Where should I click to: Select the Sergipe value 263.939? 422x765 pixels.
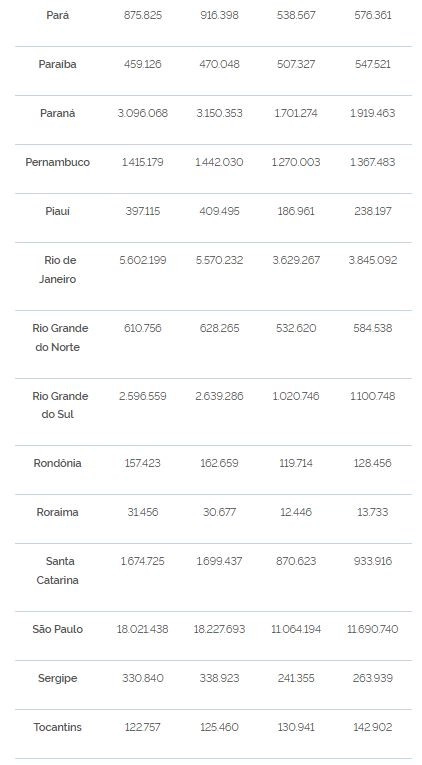click(x=373, y=678)
